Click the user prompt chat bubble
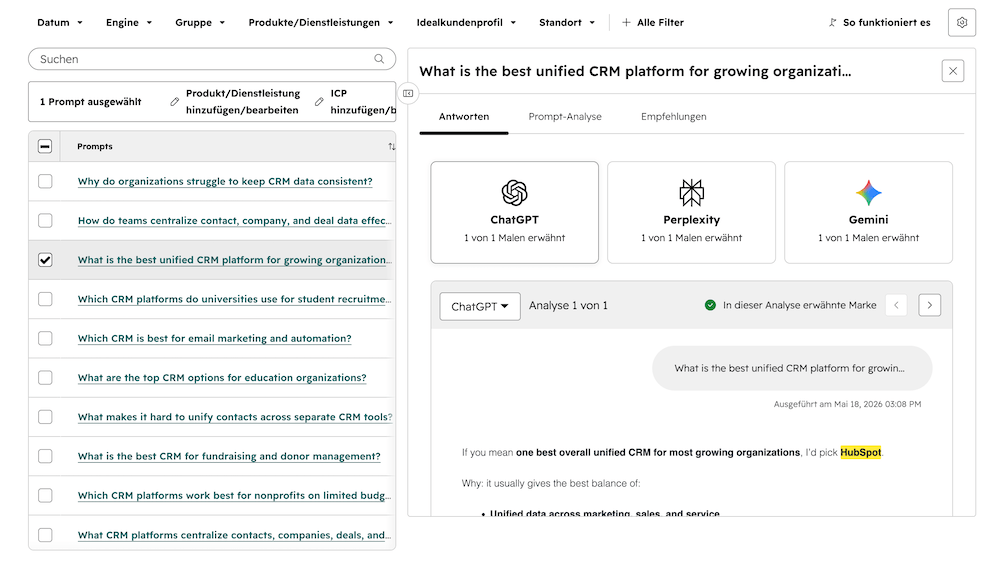Screen dimensions: 1000x568 click(x=791, y=368)
